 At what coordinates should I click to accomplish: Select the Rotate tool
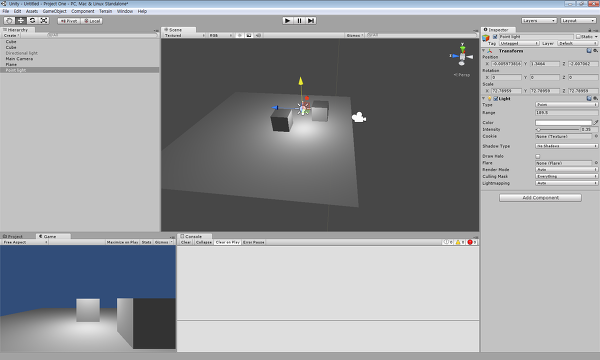32,21
